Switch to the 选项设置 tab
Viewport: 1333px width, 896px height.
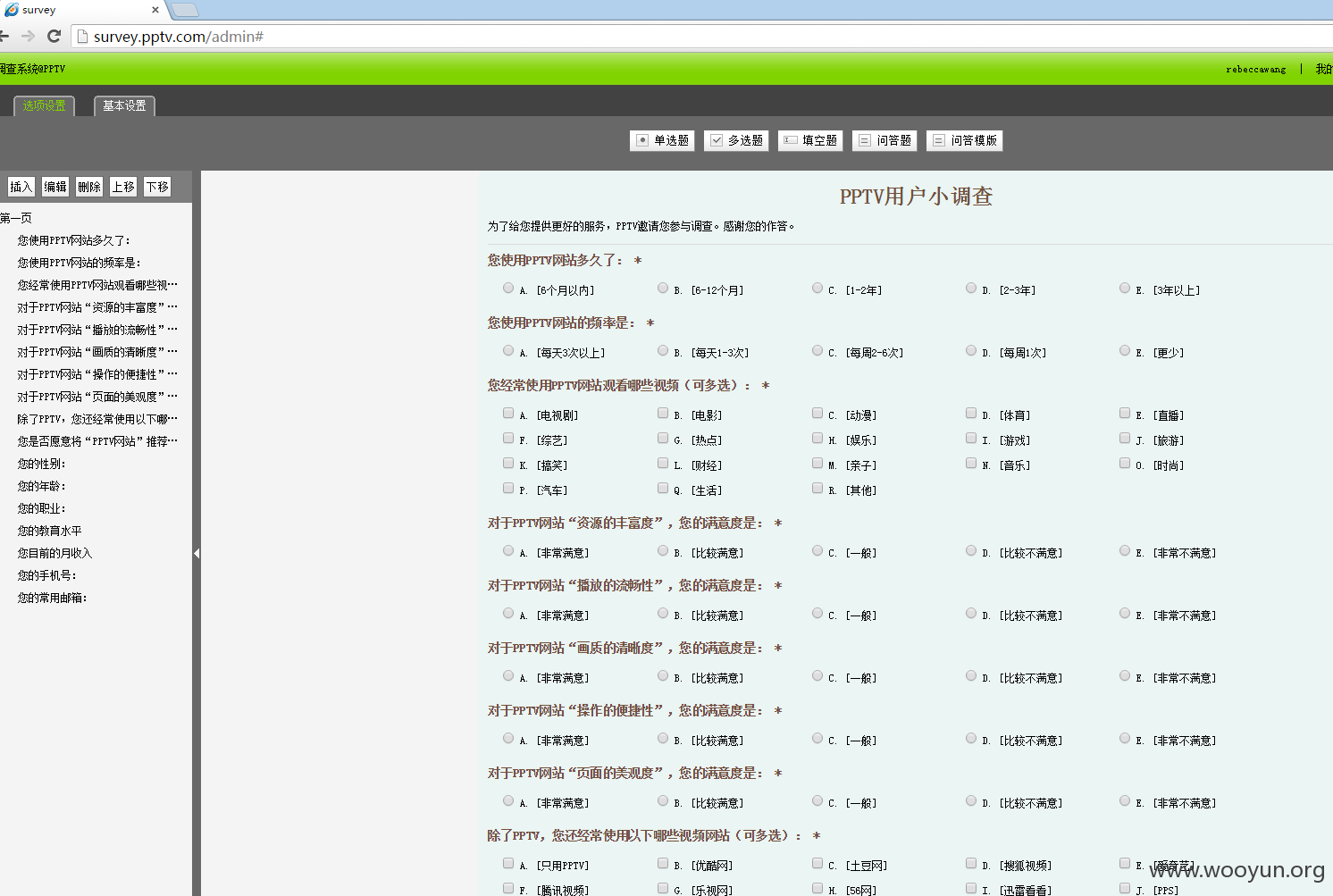point(44,105)
